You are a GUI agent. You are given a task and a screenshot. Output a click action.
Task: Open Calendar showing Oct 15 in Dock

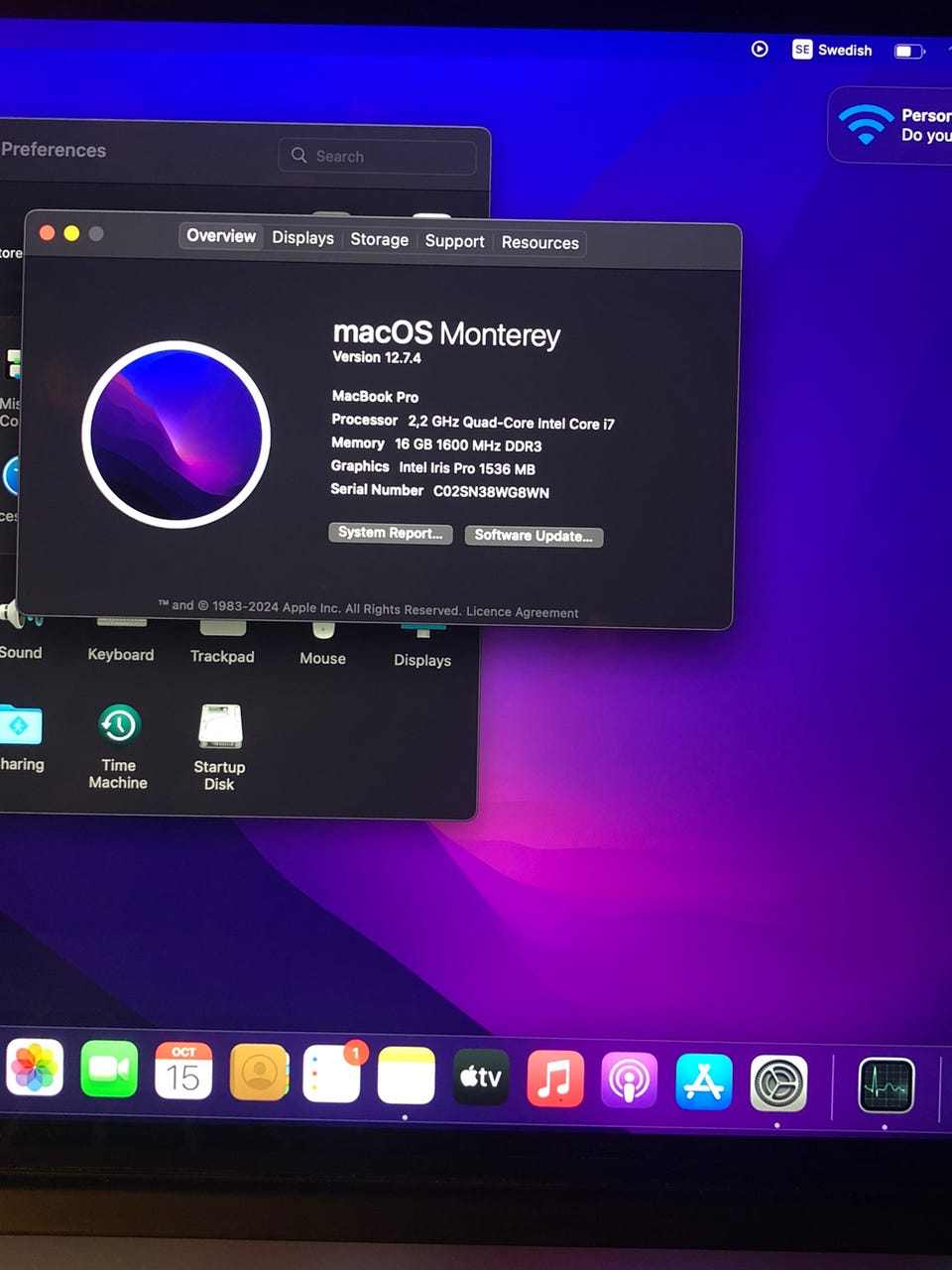tap(183, 1071)
